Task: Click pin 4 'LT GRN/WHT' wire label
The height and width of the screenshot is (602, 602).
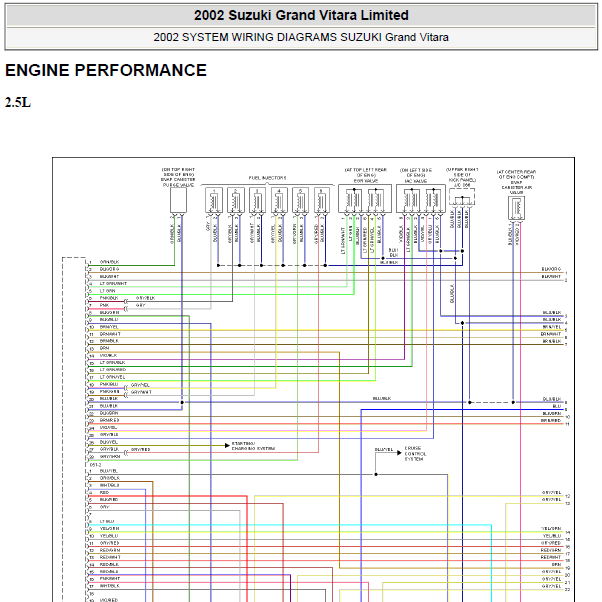Action: click(113, 284)
